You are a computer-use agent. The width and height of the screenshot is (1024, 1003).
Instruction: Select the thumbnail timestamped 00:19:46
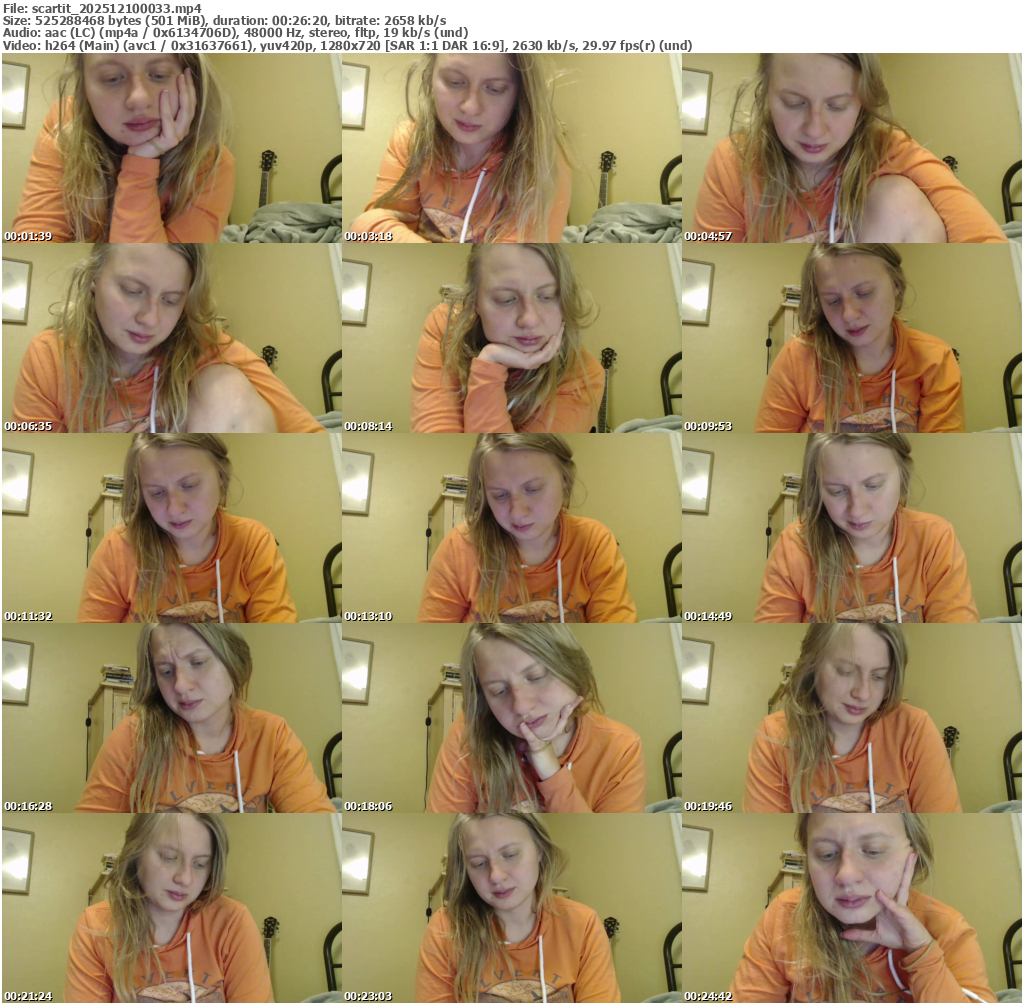click(x=852, y=718)
